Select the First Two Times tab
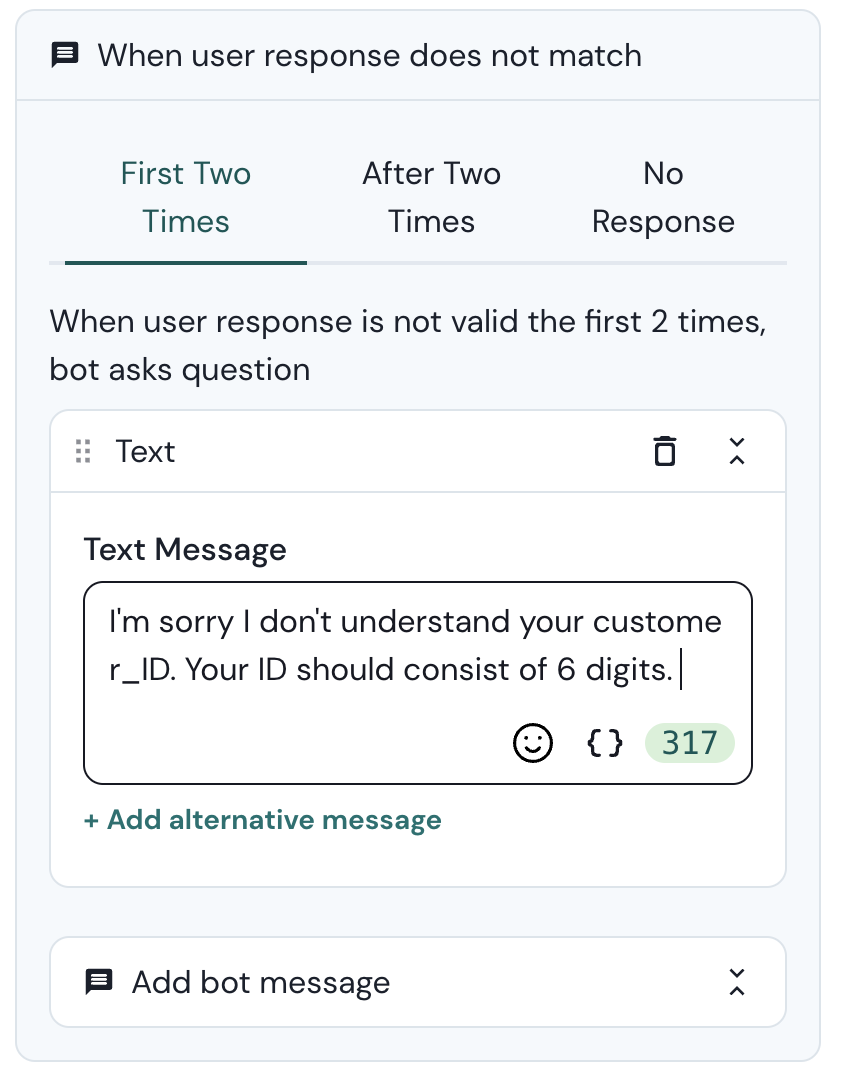This screenshot has width=843, height=1086. tap(185, 197)
